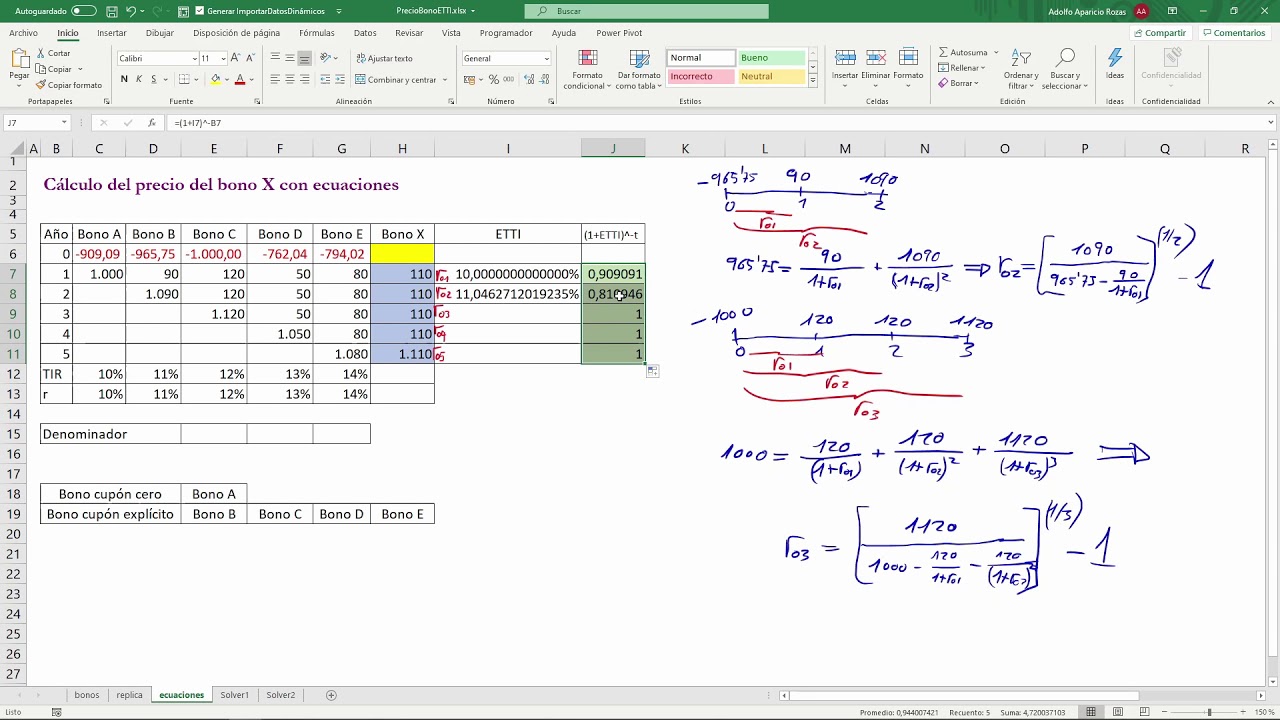Toggle bold formatting (N)
1280x720 pixels.
(124, 79)
